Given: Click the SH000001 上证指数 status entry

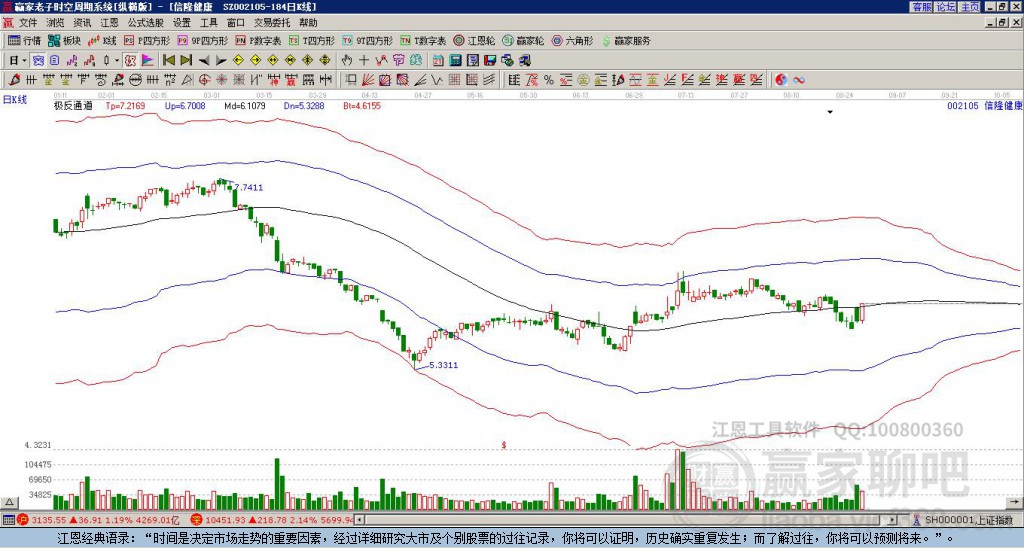Looking at the screenshot, I should [967, 520].
